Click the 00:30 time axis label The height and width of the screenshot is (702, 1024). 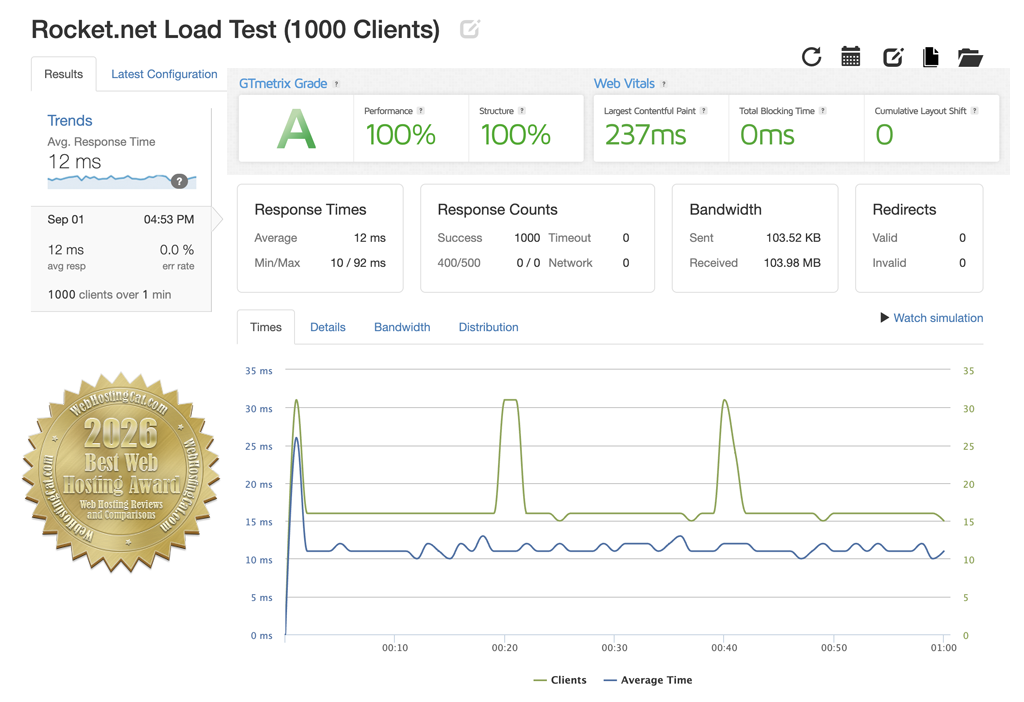tap(614, 648)
